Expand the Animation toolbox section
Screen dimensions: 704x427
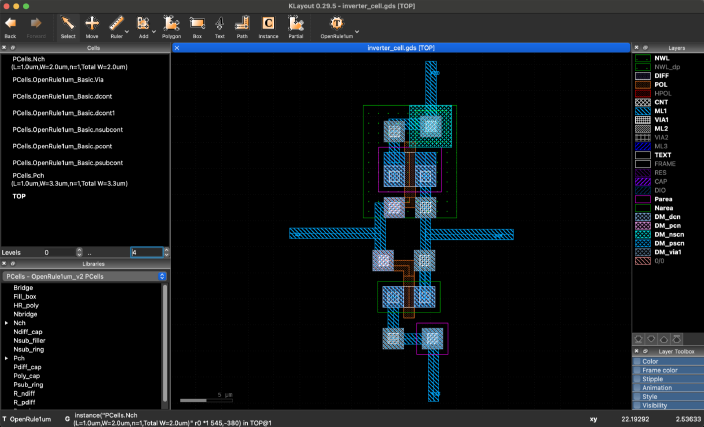668,387
